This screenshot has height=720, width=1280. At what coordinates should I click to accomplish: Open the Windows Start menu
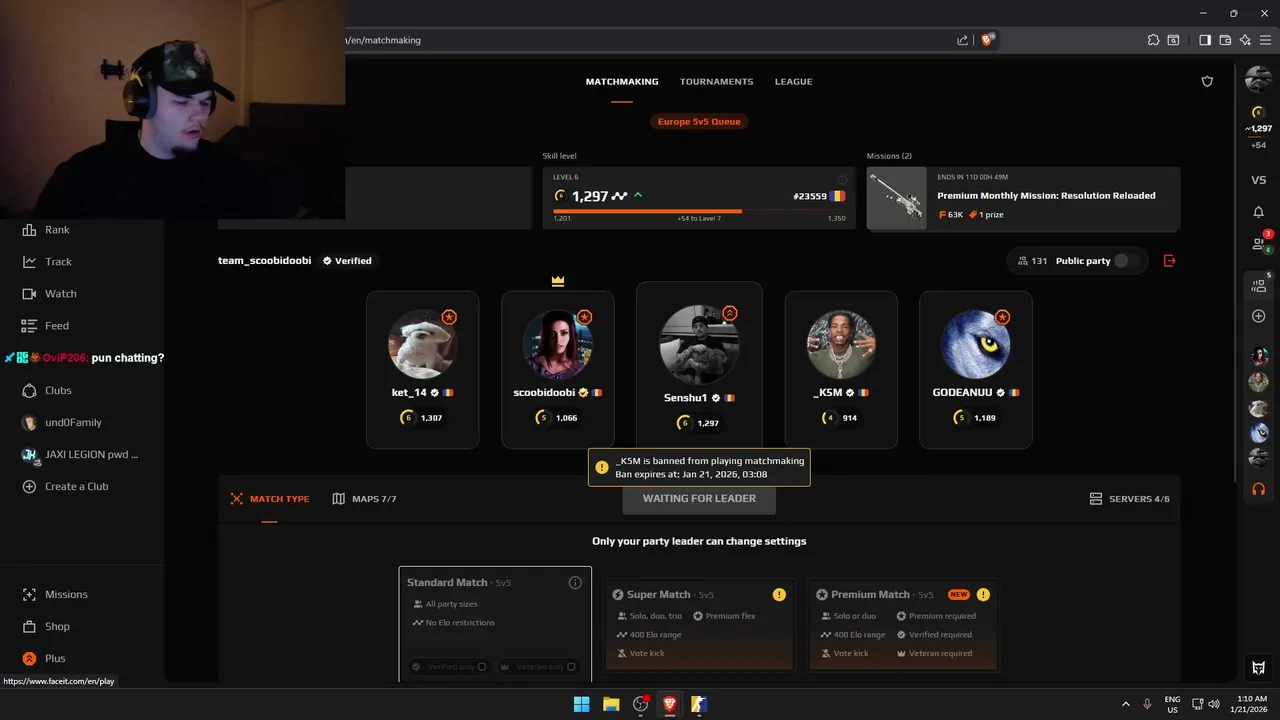581,704
